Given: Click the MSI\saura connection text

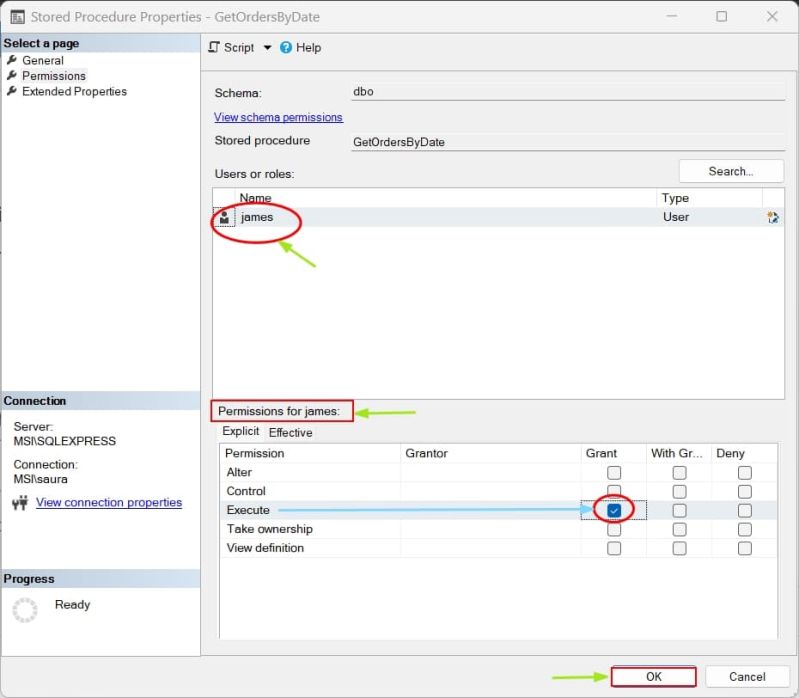Looking at the screenshot, I should pos(40,479).
